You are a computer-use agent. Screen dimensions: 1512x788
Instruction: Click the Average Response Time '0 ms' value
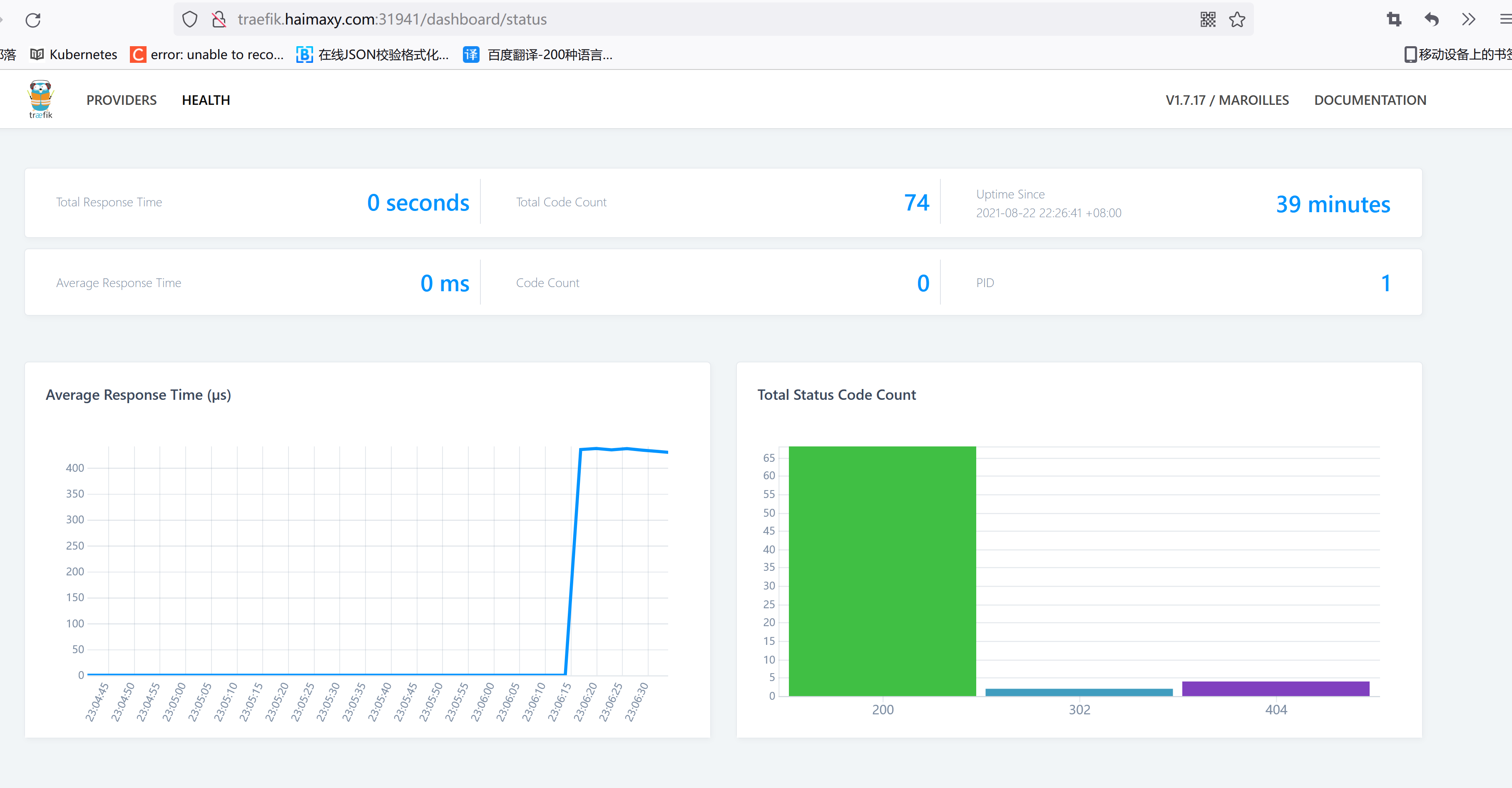tap(445, 283)
